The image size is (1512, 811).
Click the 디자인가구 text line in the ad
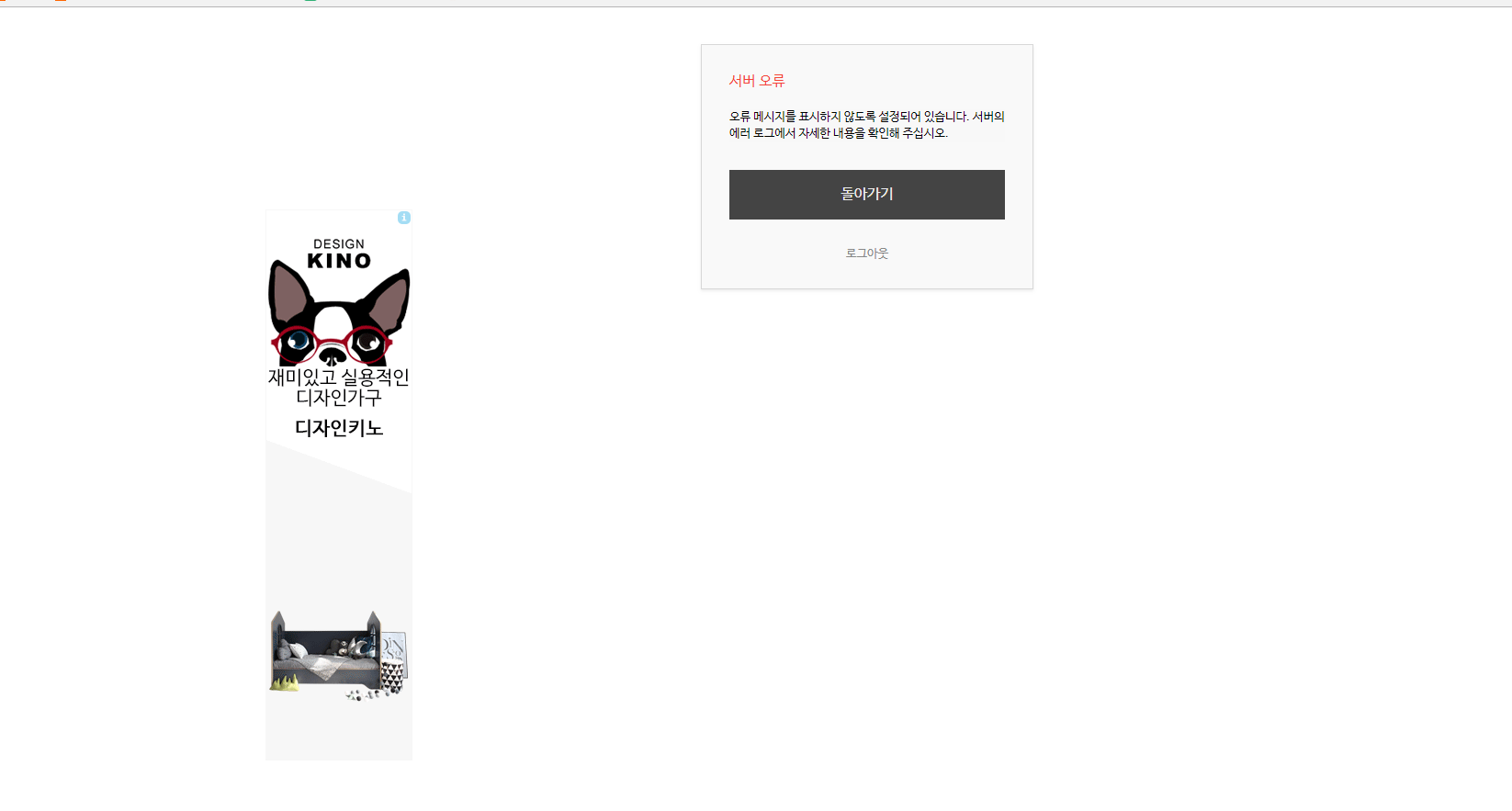(339, 398)
